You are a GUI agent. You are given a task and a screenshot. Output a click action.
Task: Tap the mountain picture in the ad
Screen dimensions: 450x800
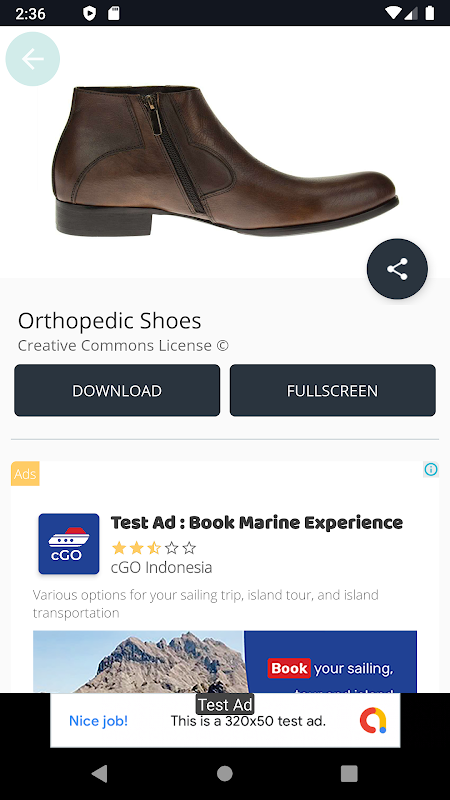pyautogui.click(x=138, y=662)
